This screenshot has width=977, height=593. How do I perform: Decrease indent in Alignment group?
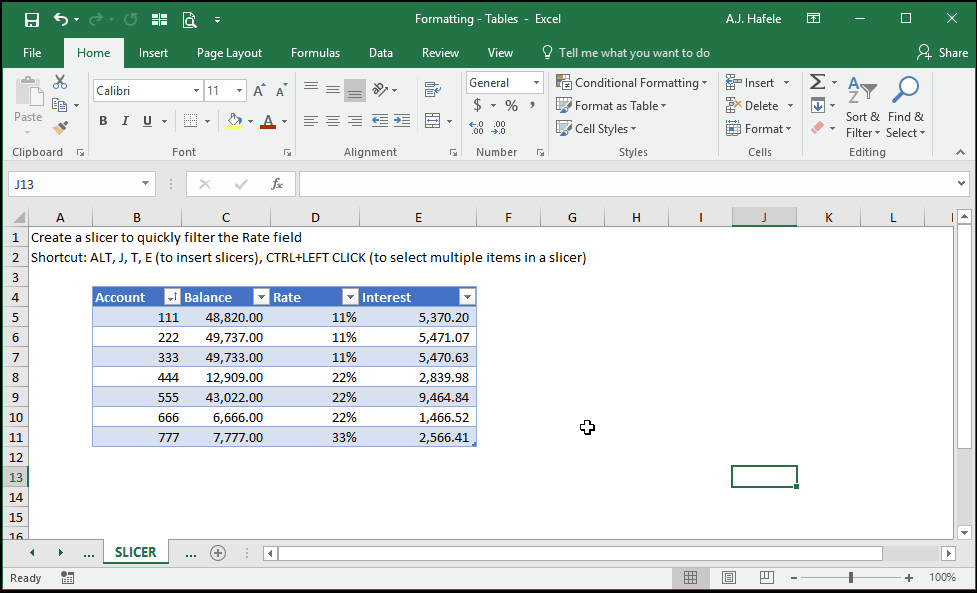[379, 121]
